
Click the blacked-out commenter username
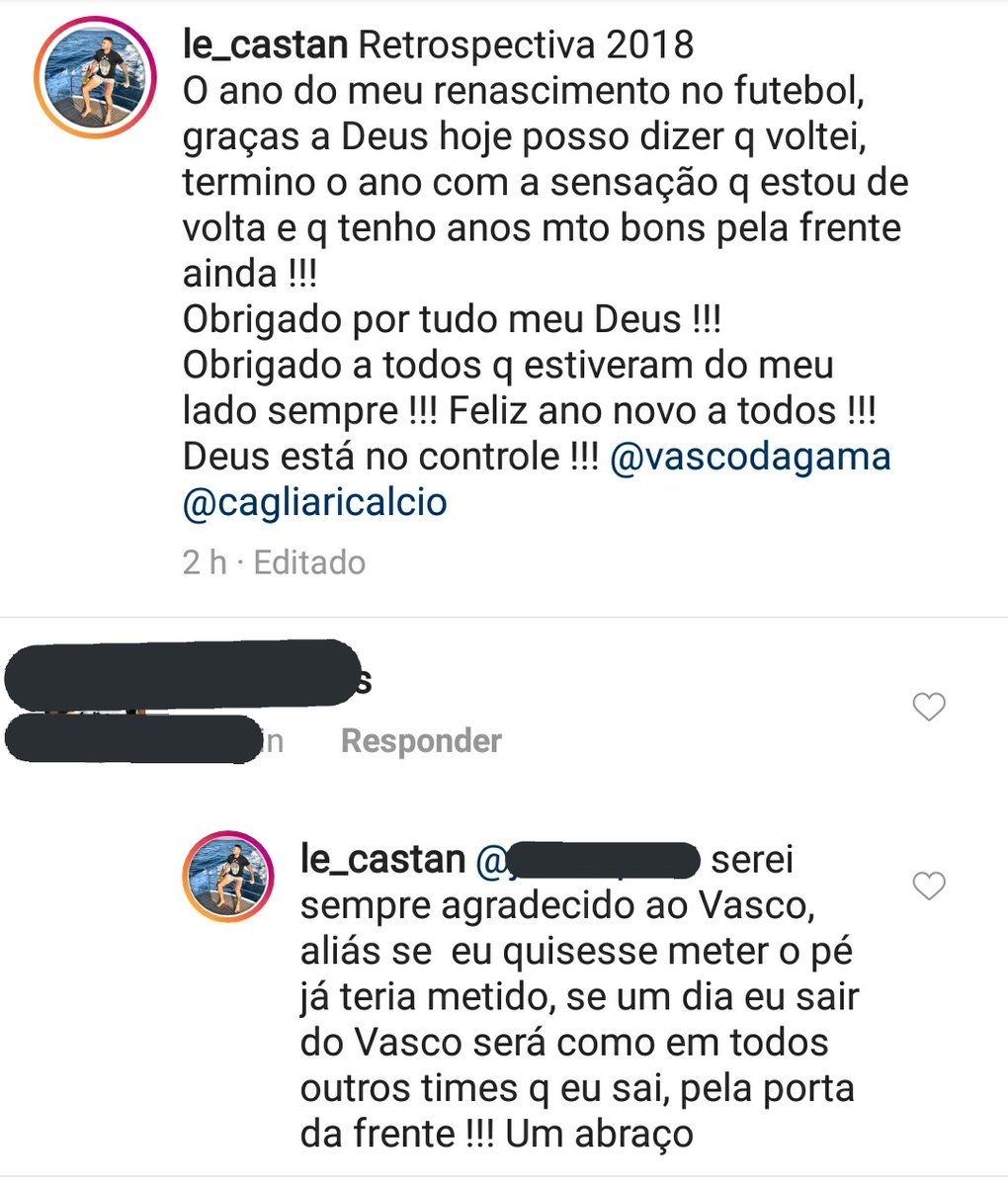coord(183,674)
